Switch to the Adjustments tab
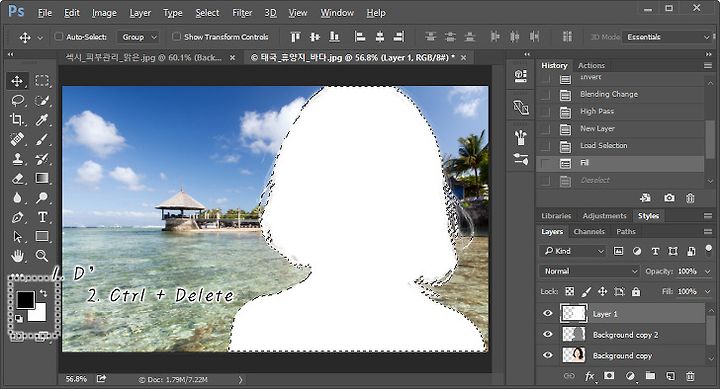This screenshot has width=720, height=389. (604, 216)
